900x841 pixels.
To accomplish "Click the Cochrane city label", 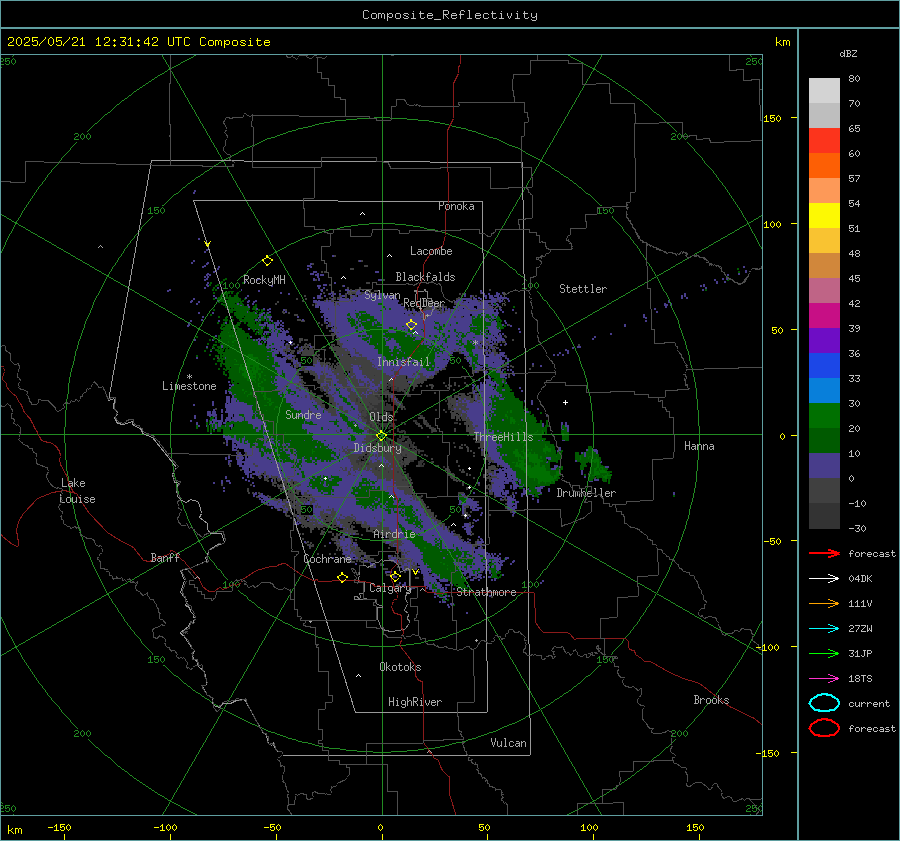I will [x=327, y=559].
